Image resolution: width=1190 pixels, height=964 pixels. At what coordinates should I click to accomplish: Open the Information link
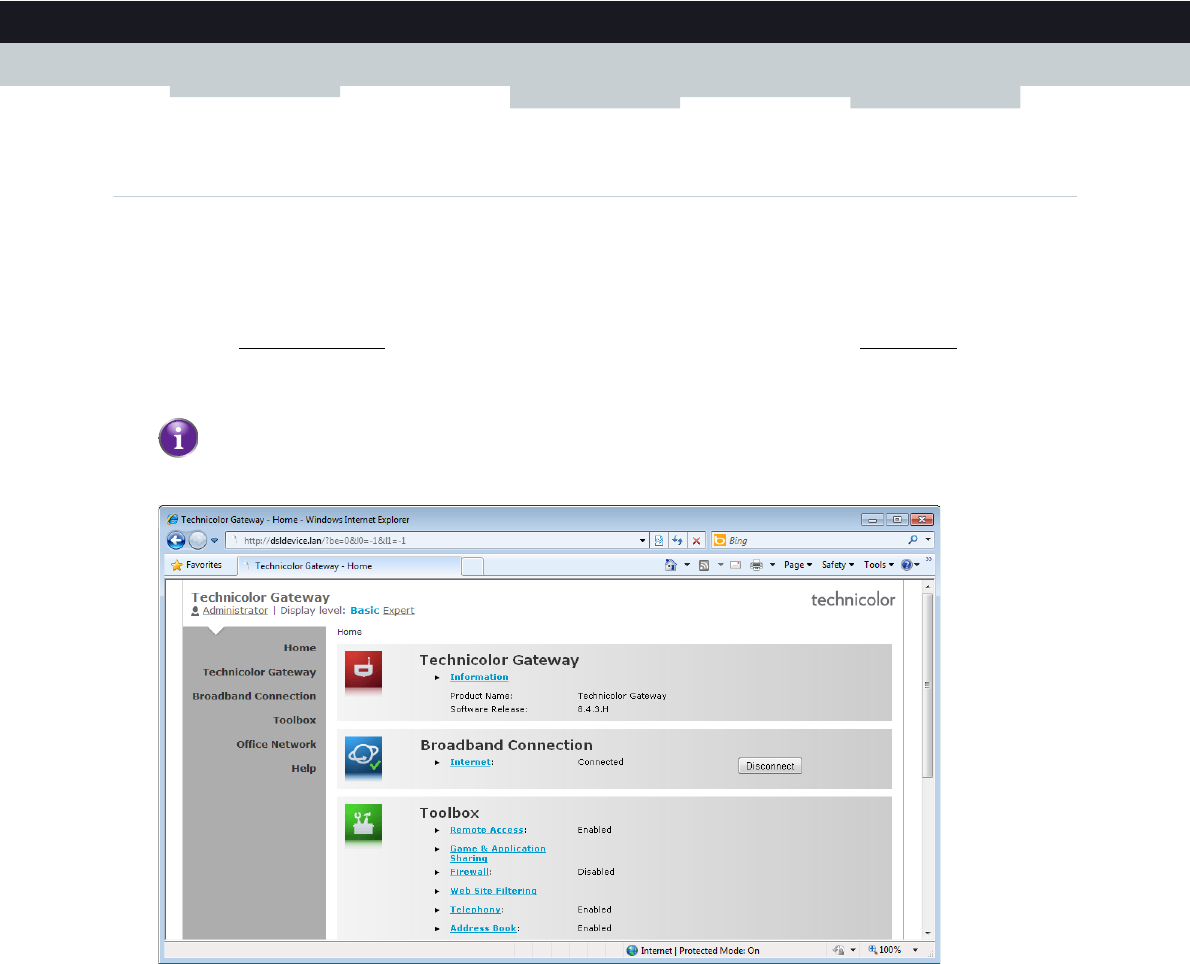pos(479,677)
